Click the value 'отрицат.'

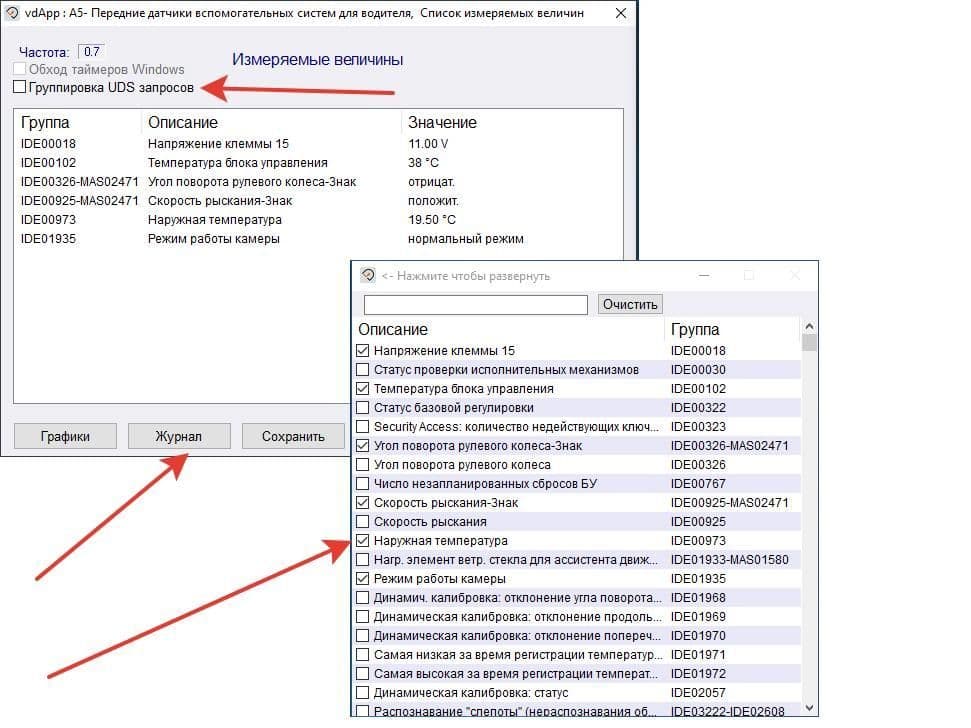(x=431, y=182)
